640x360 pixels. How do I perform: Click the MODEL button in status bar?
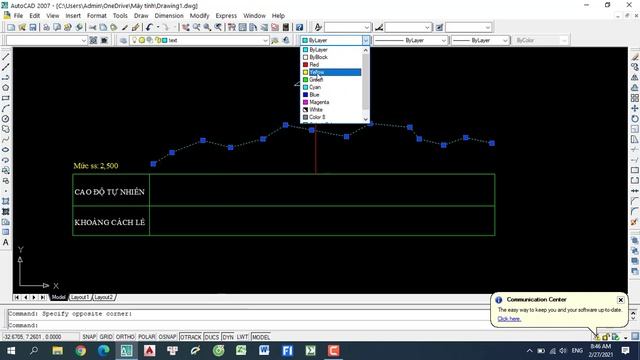click(261, 337)
